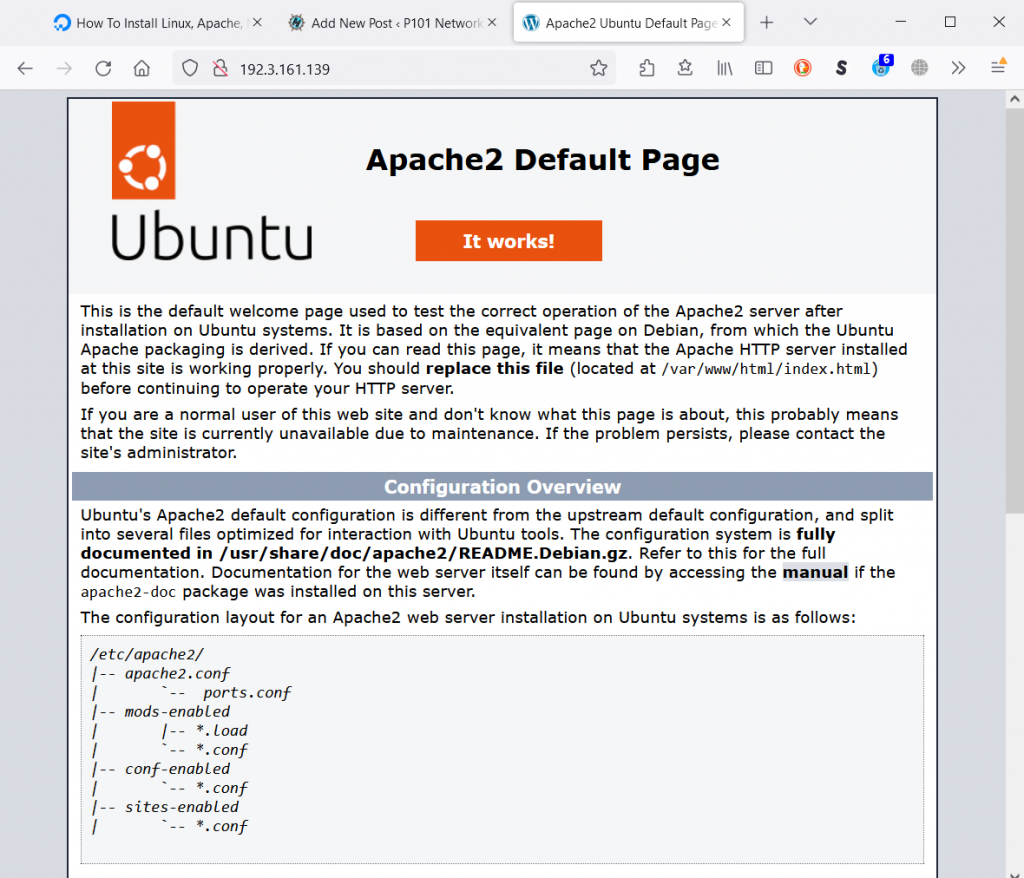The width and height of the screenshot is (1024, 878).
Task: Click the grey globe extension icon
Action: (x=920, y=68)
